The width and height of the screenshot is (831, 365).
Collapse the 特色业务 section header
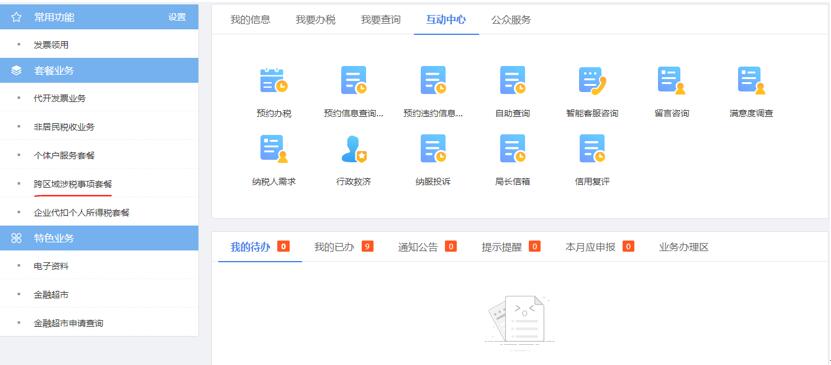pyautogui.click(x=99, y=238)
